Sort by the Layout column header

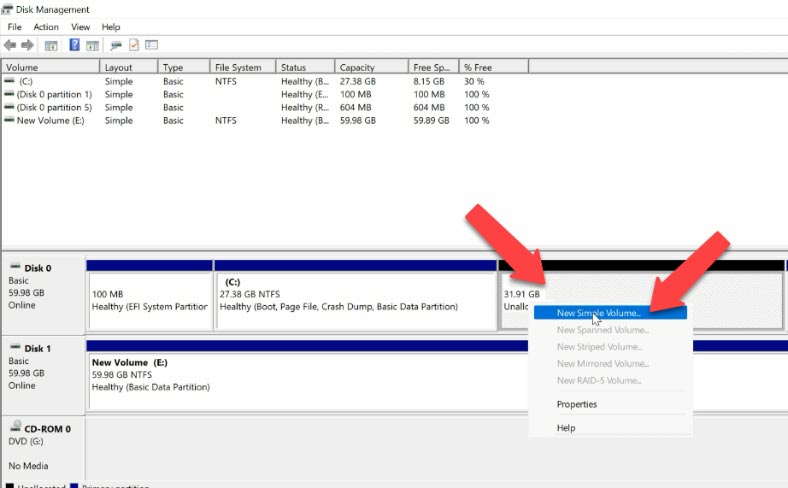point(129,67)
